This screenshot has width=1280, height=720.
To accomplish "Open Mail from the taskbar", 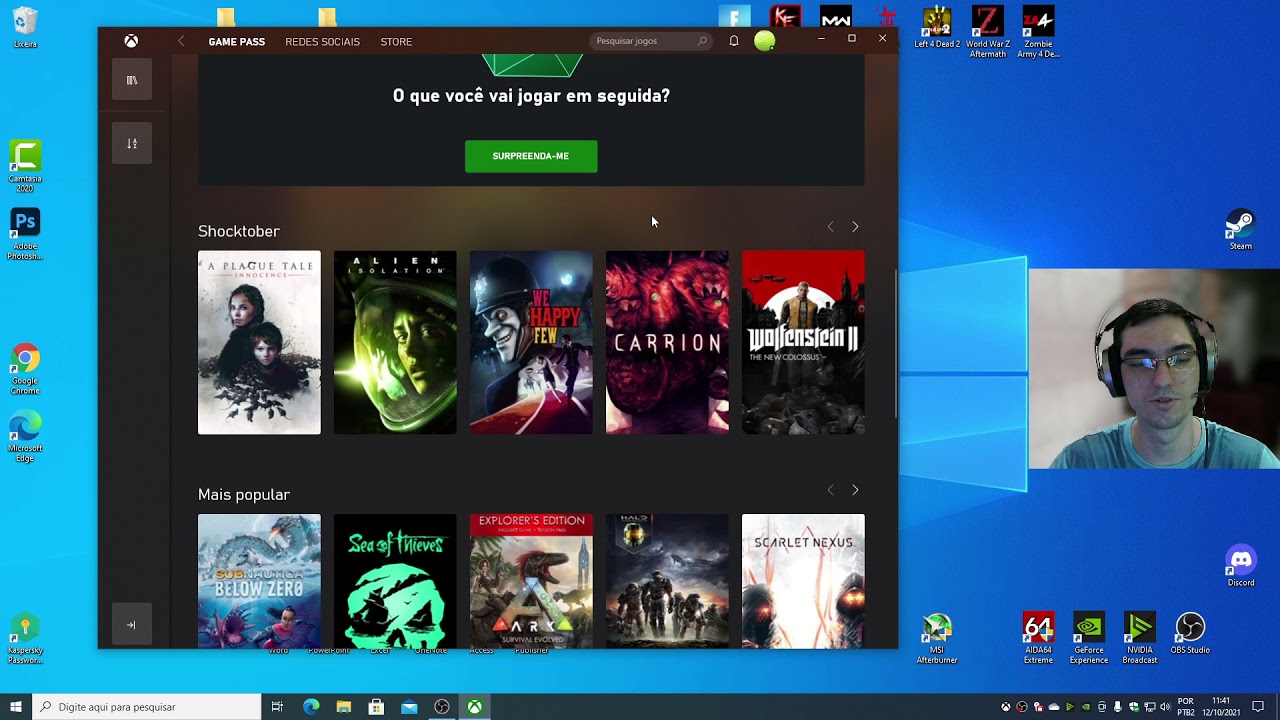I will pos(409,707).
